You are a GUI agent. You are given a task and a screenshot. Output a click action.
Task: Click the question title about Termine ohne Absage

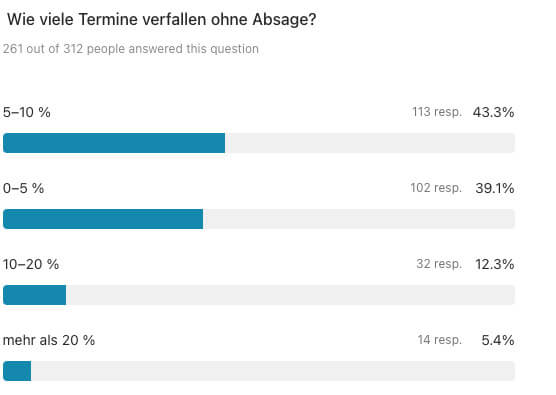(x=161, y=20)
